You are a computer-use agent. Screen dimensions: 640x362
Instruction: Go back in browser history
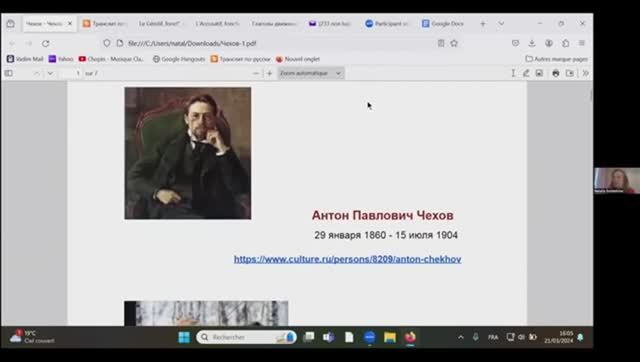pyautogui.click(x=12, y=43)
